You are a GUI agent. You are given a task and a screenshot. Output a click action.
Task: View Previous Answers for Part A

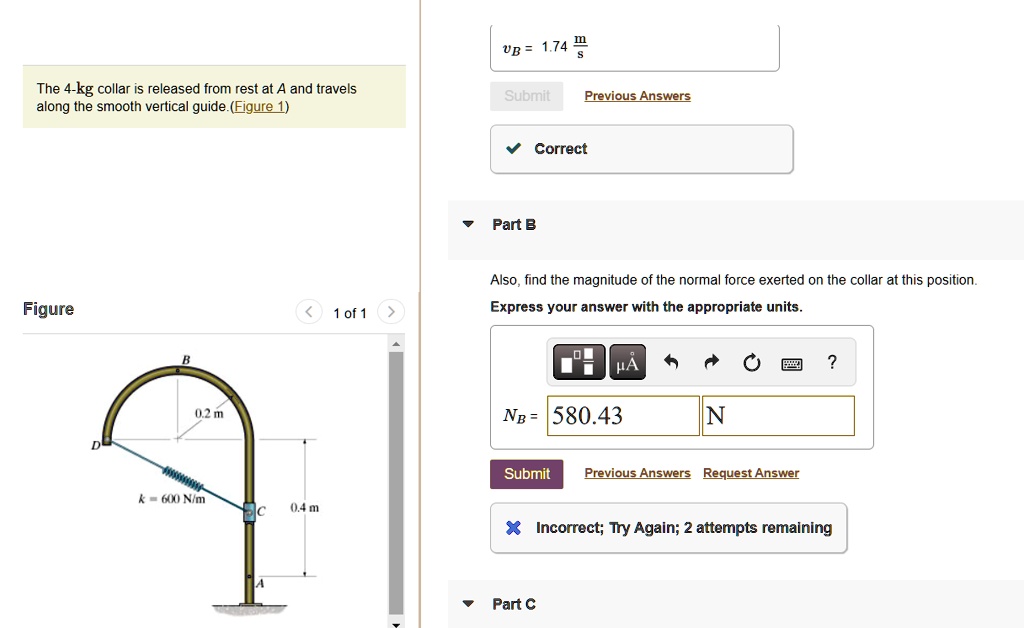(x=637, y=96)
